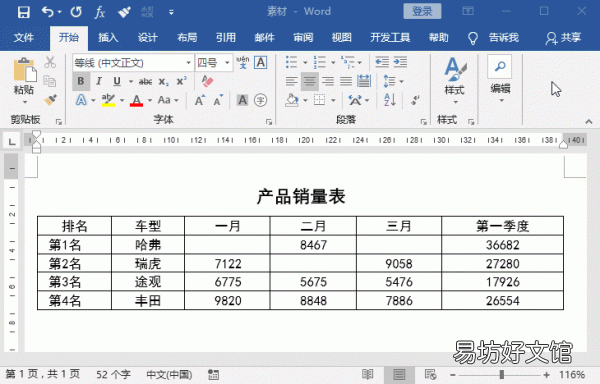Collapse the ribbon with the chevron

point(589,122)
